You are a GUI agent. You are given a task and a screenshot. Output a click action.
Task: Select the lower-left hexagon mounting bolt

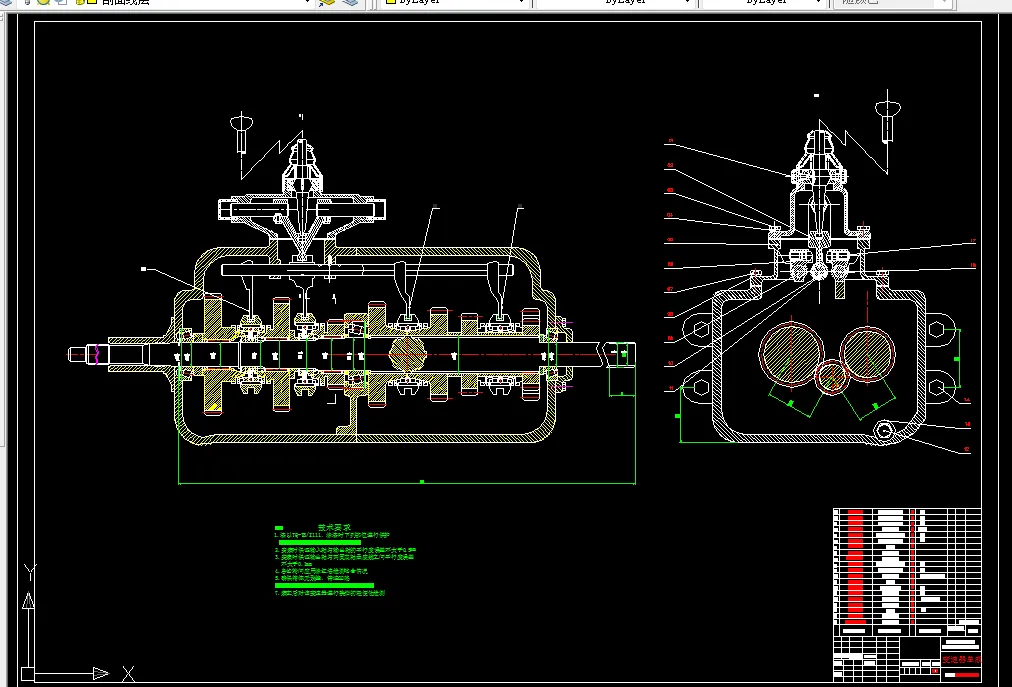point(701,387)
